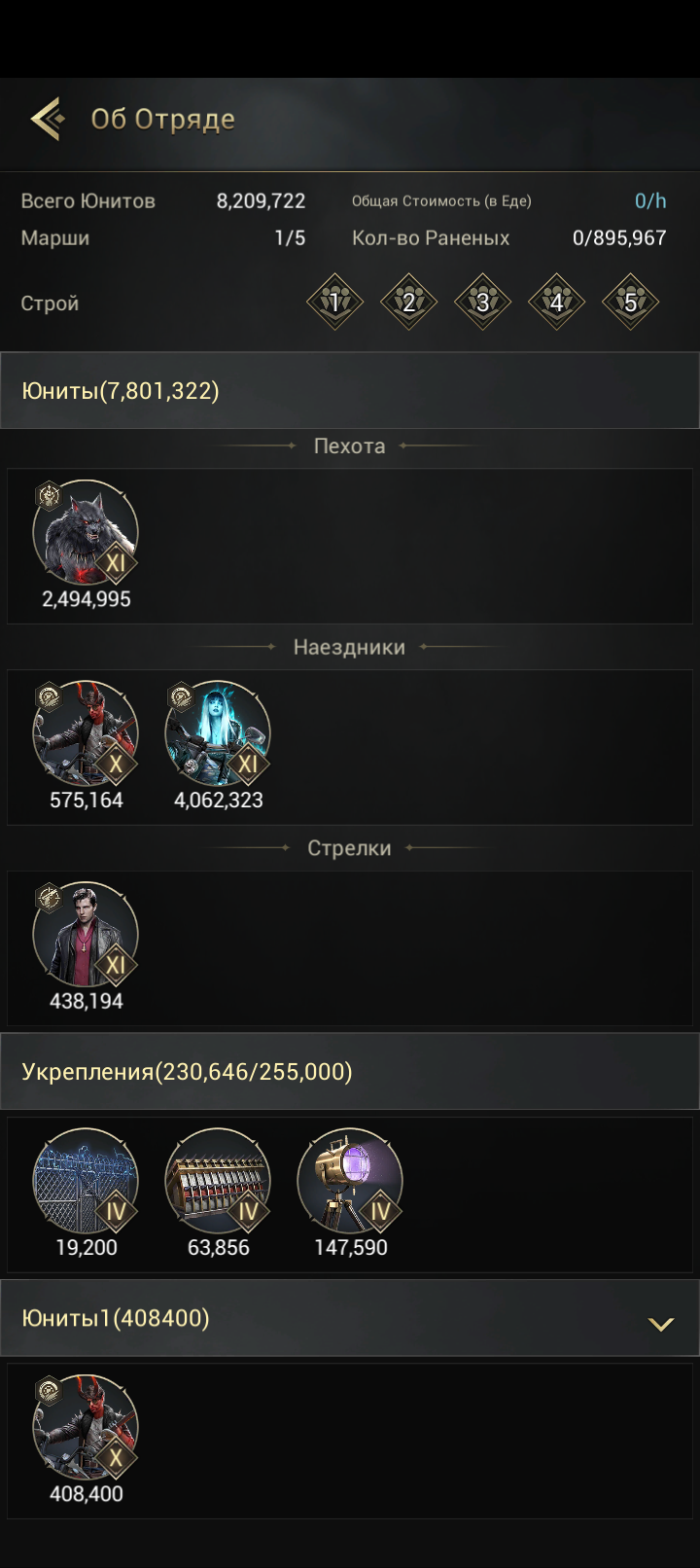Select formation slot 5 diamond
This screenshot has height=1568, width=700.
coord(630,302)
